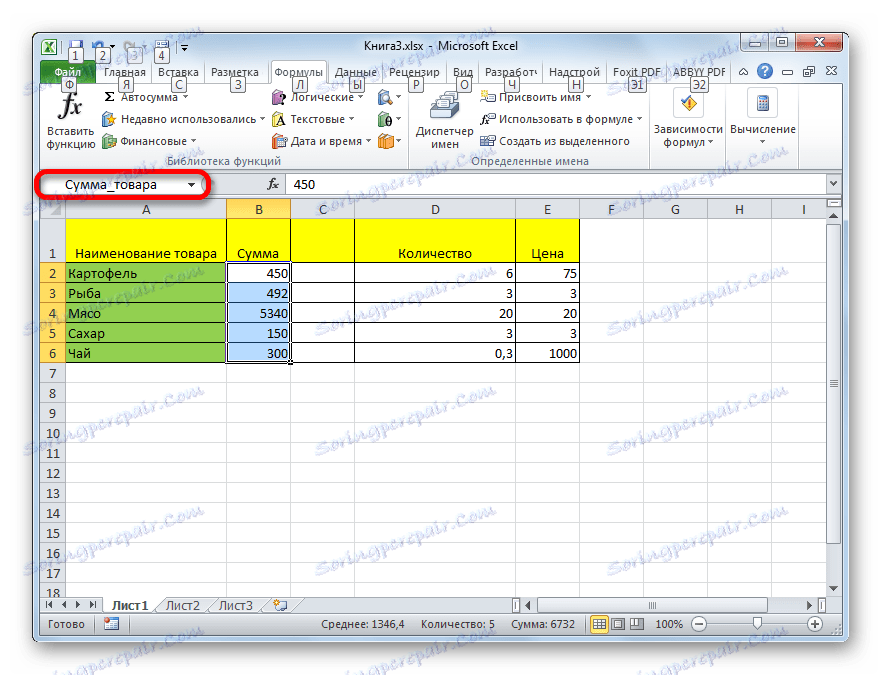882x675 pixels.
Task: Enable Page Break Preview mode
Action: tap(637, 623)
